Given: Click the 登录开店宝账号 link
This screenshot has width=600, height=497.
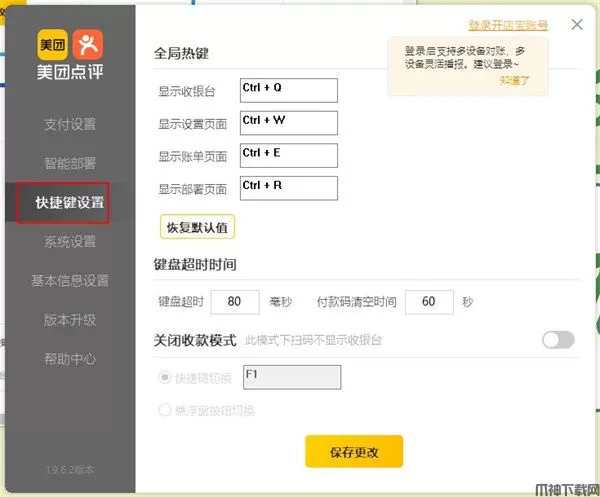Looking at the screenshot, I should point(508,25).
